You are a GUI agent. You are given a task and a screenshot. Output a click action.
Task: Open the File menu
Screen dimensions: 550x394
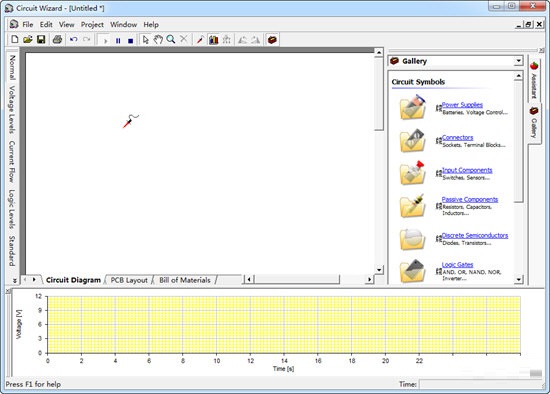click(28, 25)
